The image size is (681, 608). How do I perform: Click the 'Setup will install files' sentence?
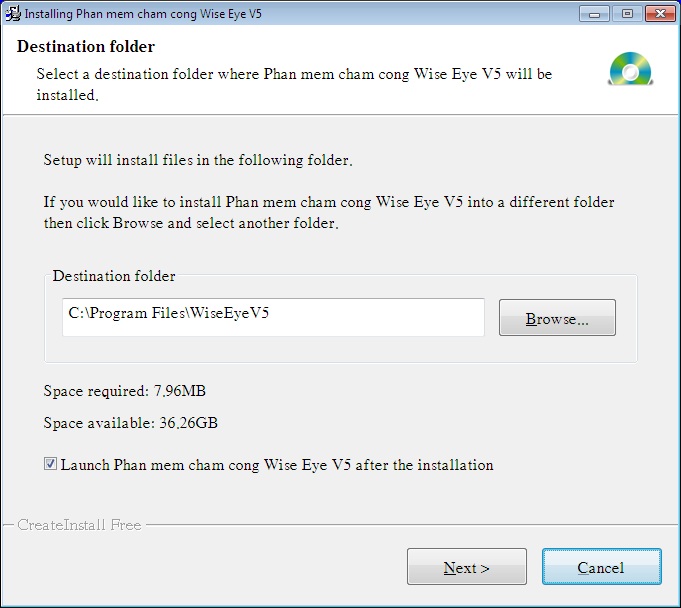[x=197, y=160]
